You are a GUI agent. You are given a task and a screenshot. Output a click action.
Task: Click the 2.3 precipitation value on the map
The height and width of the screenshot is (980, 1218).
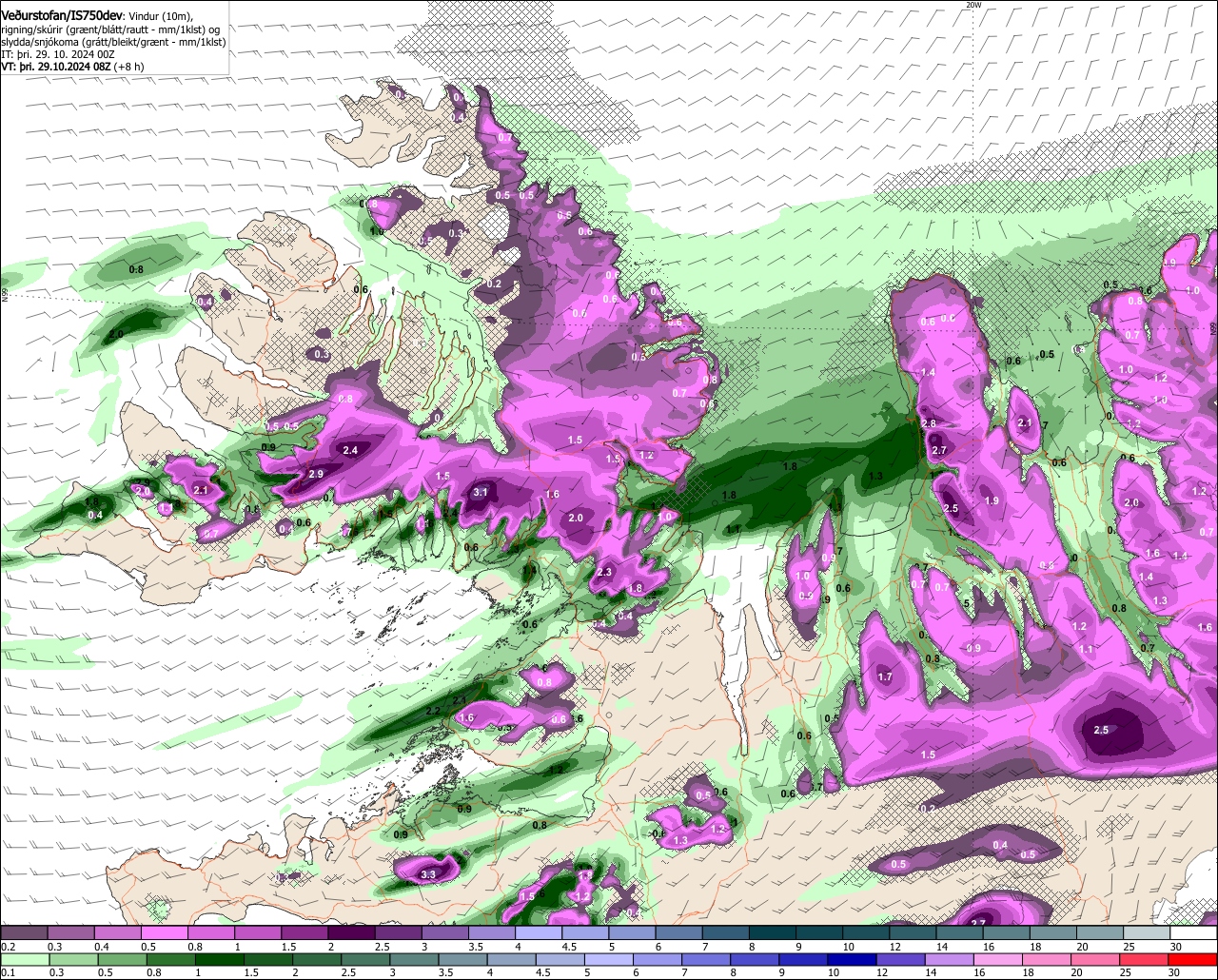coord(605,572)
